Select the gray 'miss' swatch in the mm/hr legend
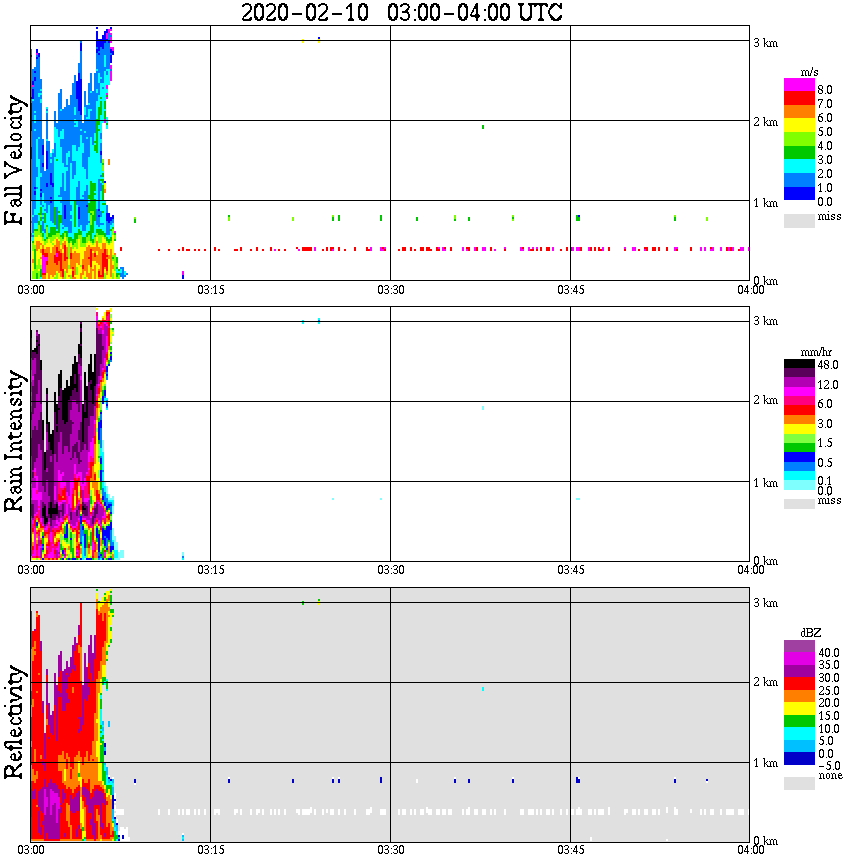850x868 pixels. coord(799,504)
